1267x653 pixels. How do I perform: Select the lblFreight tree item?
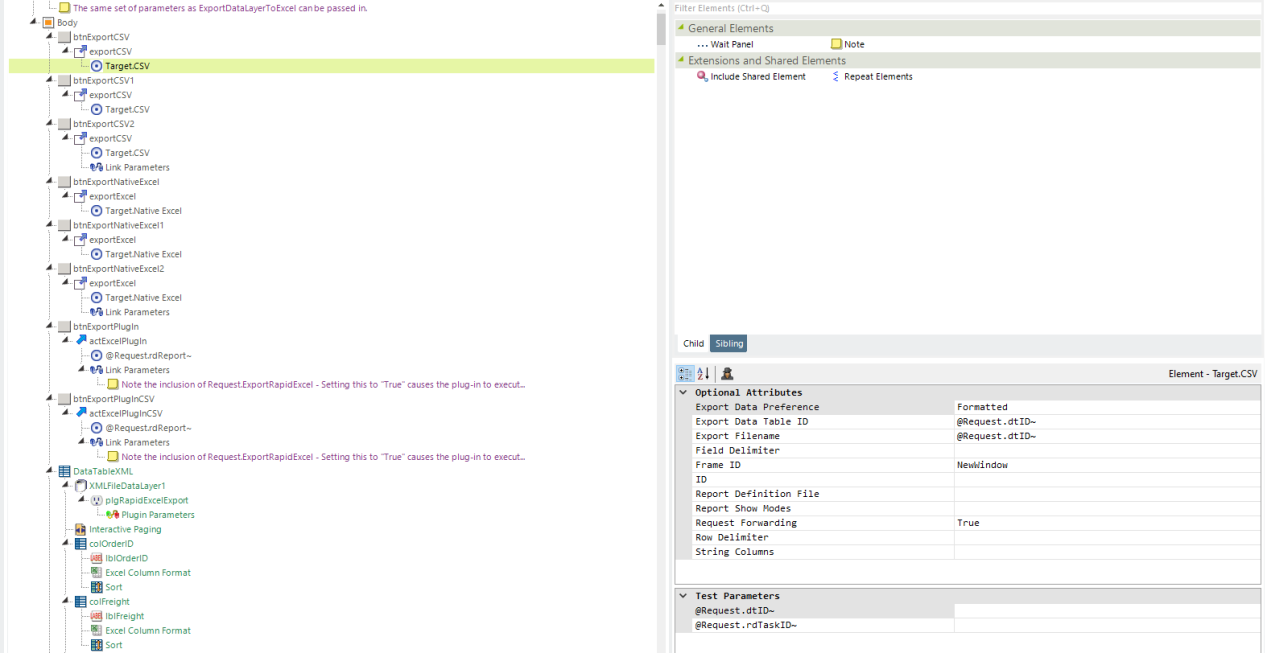click(125, 616)
